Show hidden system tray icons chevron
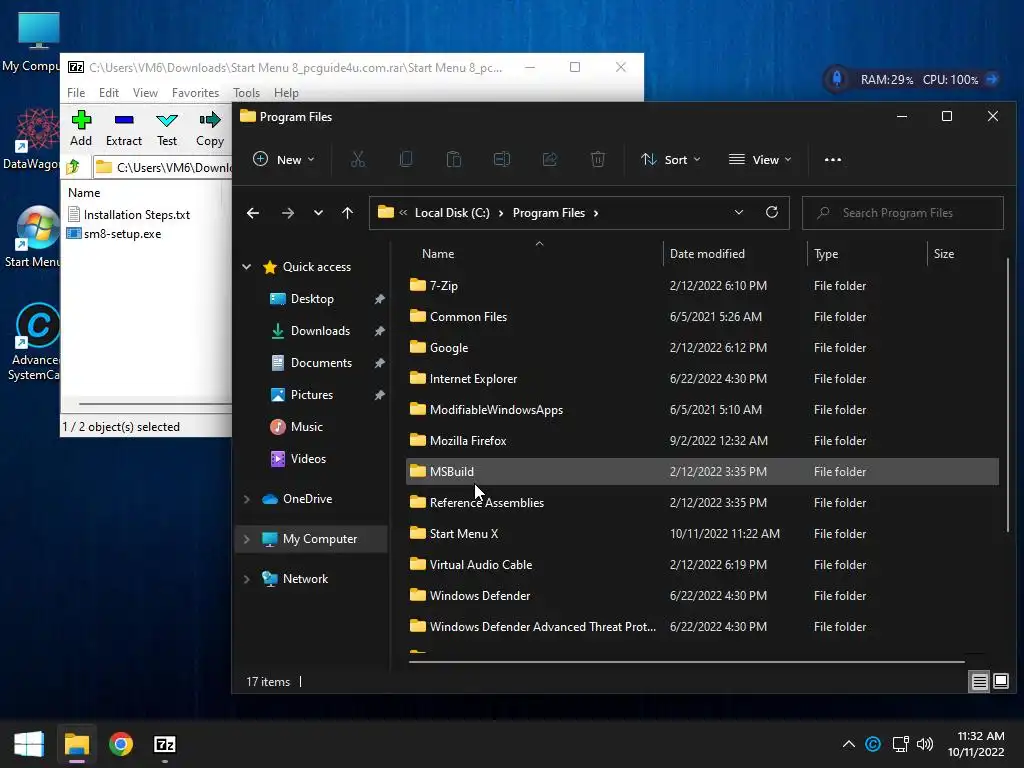Screen dimensions: 1024x768 [848, 744]
